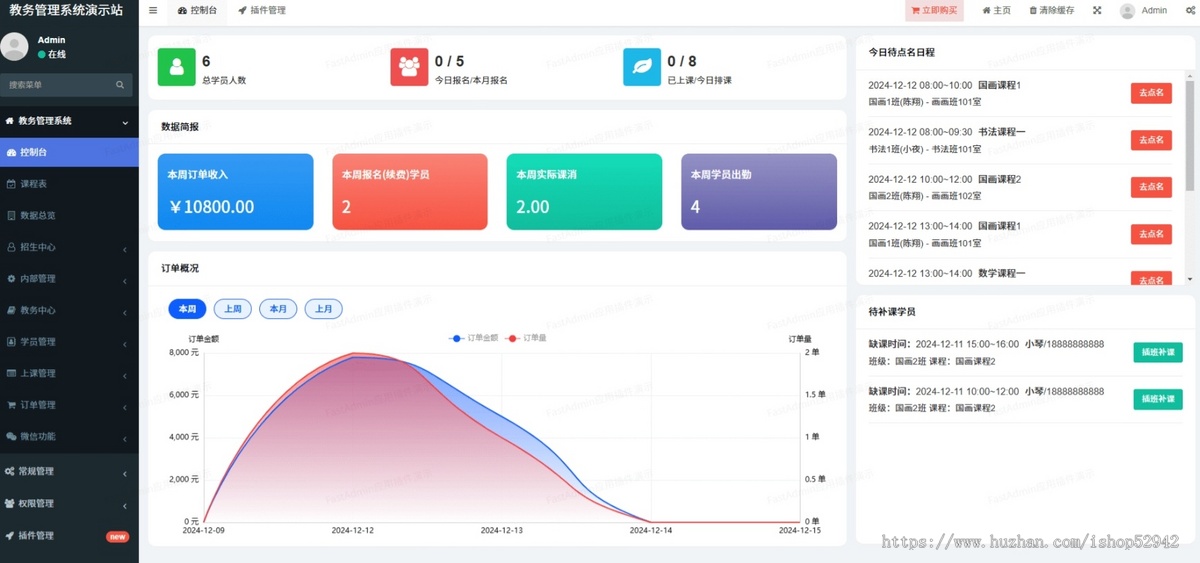Screen dimensions: 1200x563
Task: Open the 控制台 item in the sidebar
Action: click(x=69, y=152)
